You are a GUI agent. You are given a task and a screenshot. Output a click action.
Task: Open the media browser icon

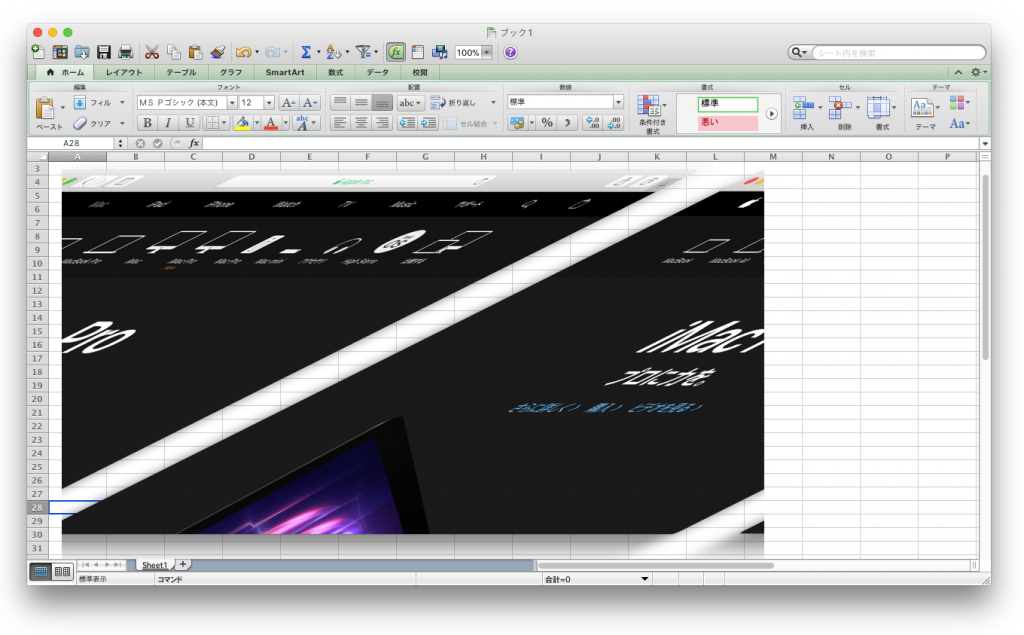coord(440,52)
